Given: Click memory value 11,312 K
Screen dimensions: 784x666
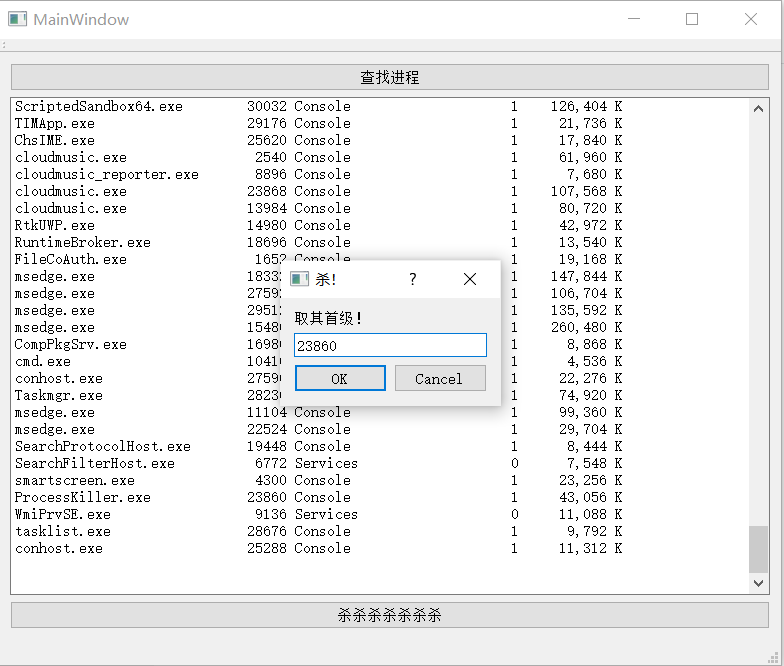Looking at the screenshot, I should click(590, 548).
